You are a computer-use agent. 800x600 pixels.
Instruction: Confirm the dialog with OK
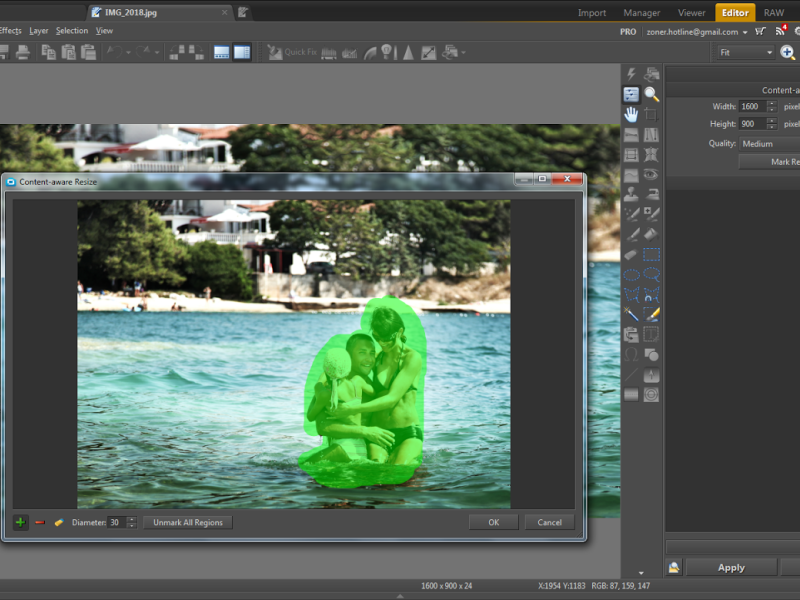(x=493, y=522)
